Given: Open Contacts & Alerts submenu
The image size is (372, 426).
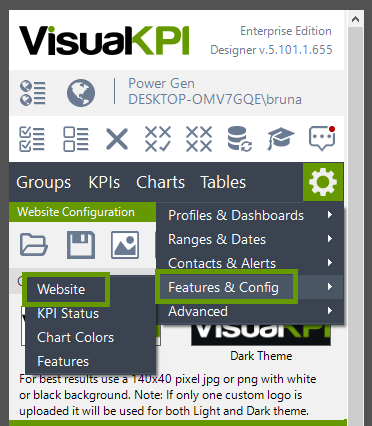Looking at the screenshot, I should [x=250, y=263].
